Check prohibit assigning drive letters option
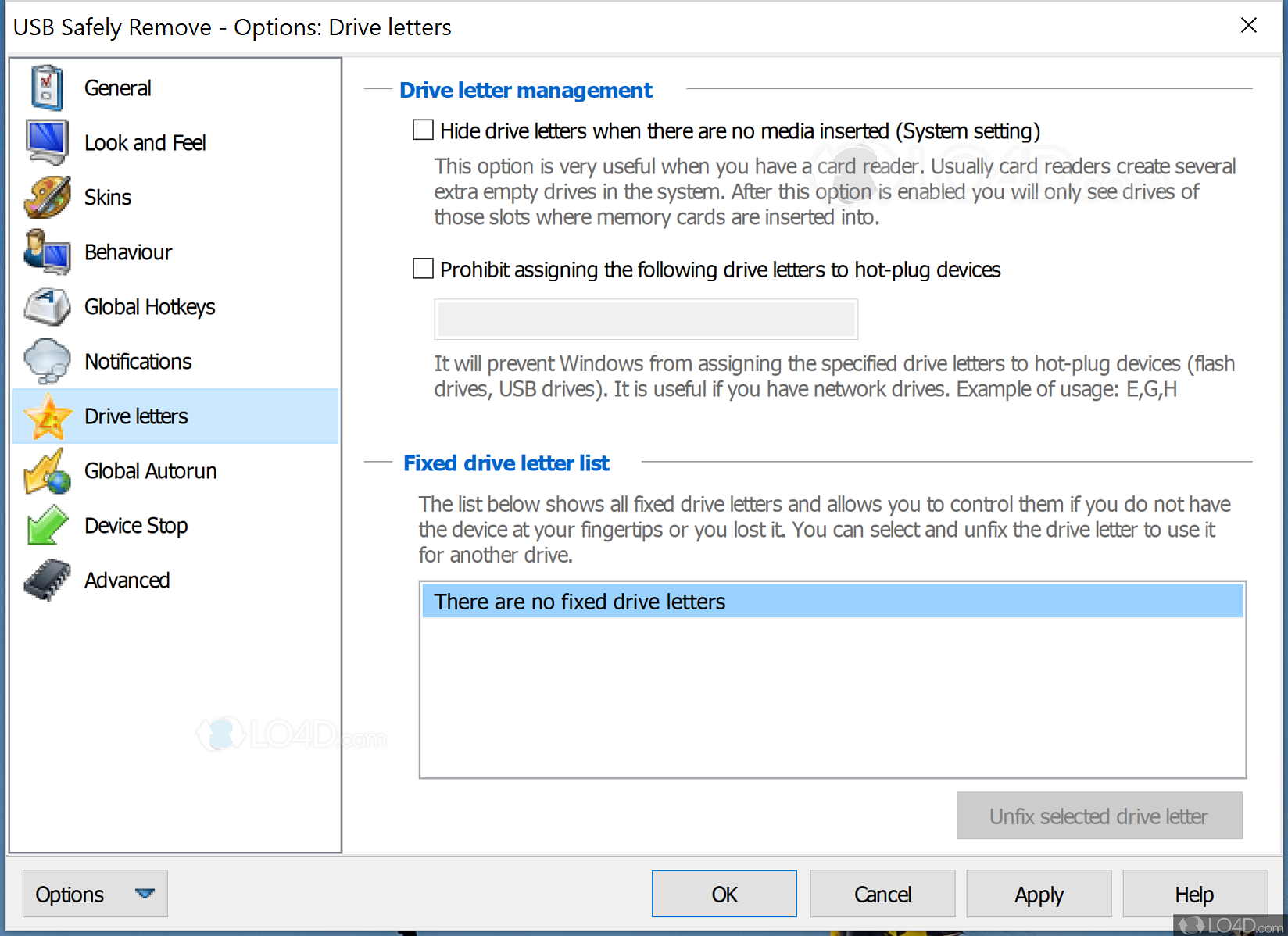The width and height of the screenshot is (1288, 936). pyautogui.click(x=422, y=268)
